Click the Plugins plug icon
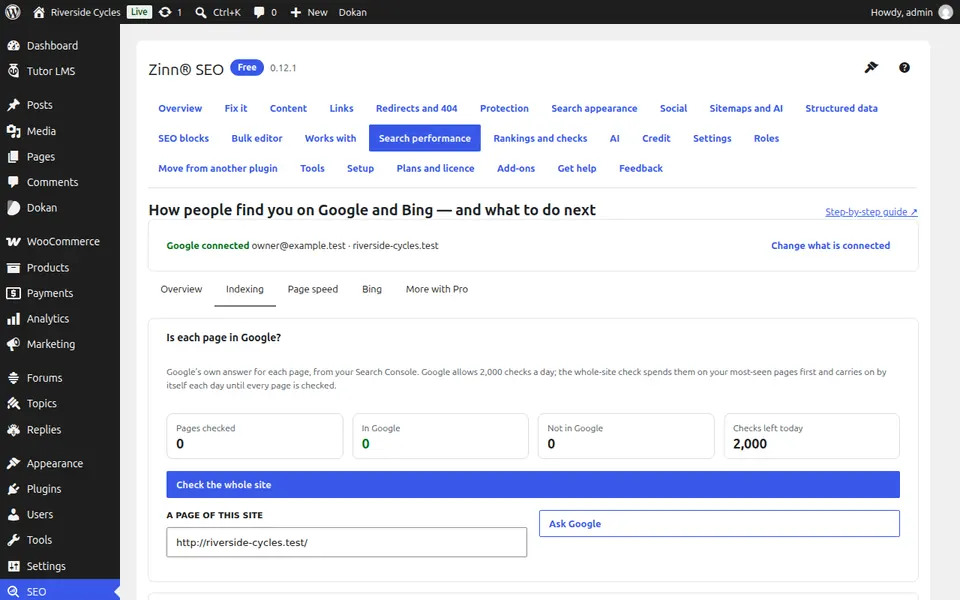The width and height of the screenshot is (960, 600). [13, 489]
